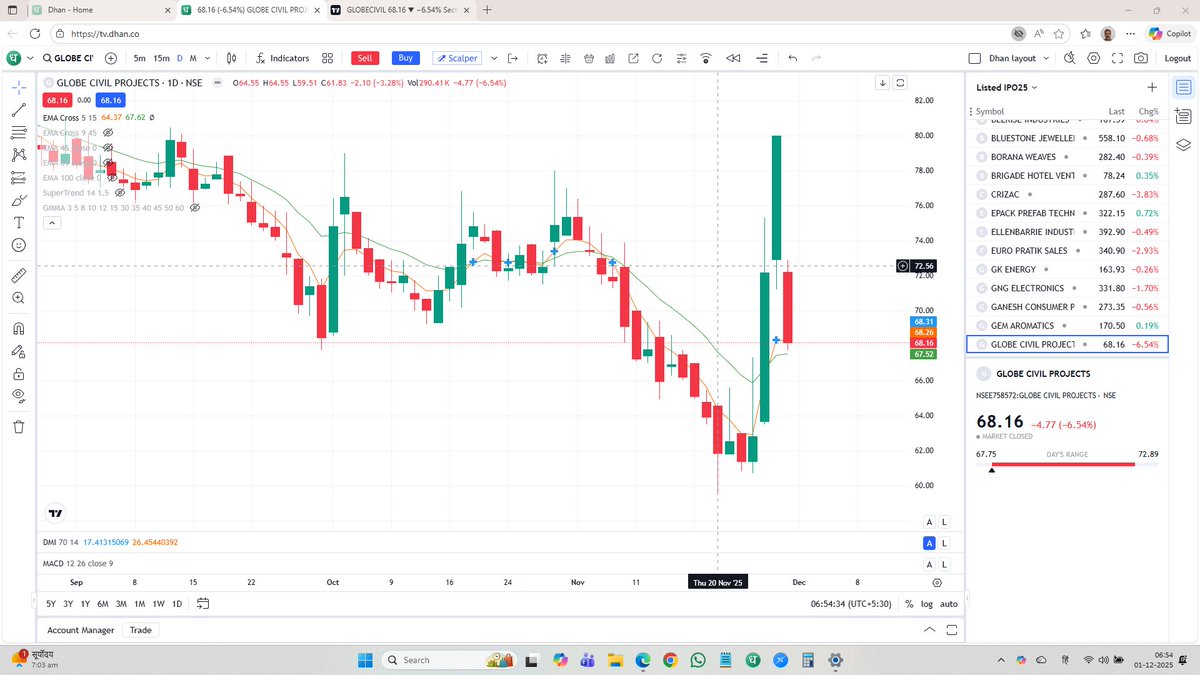This screenshot has height=675, width=1200.
Task: Toggle hide all drawings eye icon
Action: coord(18,396)
